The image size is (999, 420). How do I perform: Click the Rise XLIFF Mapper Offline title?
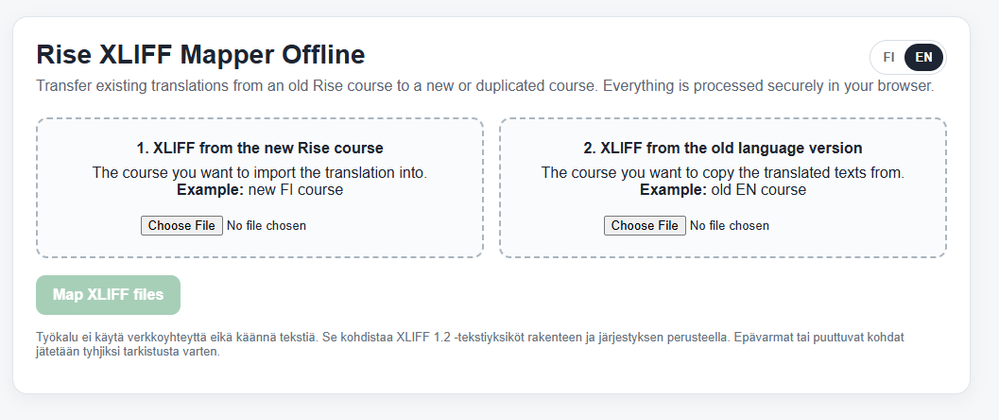(x=201, y=55)
